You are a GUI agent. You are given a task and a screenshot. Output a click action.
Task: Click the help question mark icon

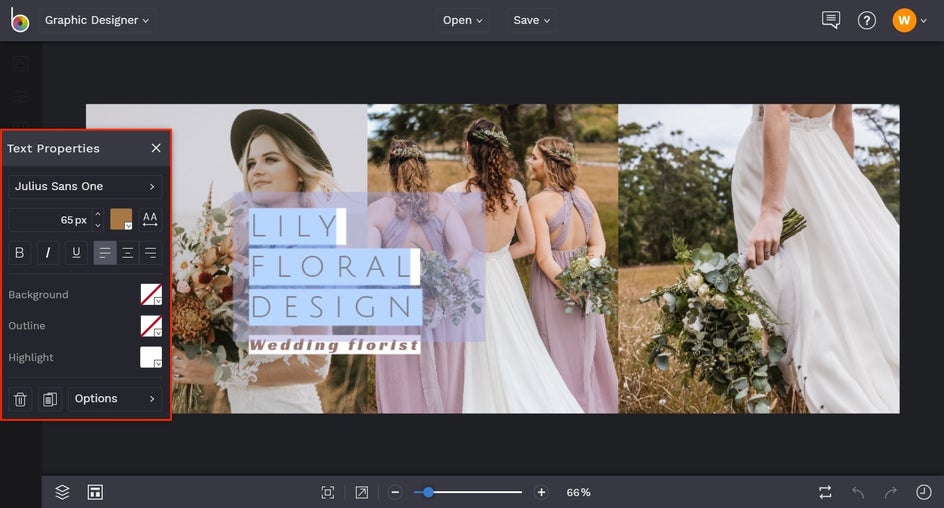pos(866,20)
